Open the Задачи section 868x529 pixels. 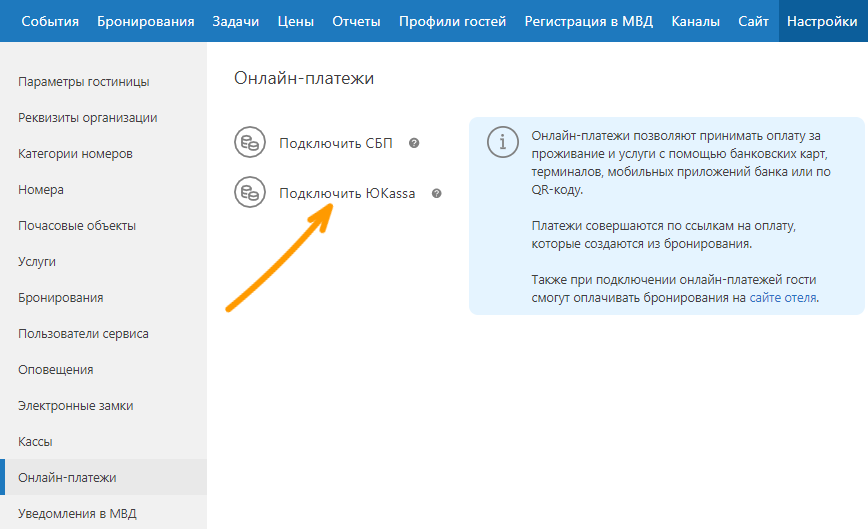236,22
